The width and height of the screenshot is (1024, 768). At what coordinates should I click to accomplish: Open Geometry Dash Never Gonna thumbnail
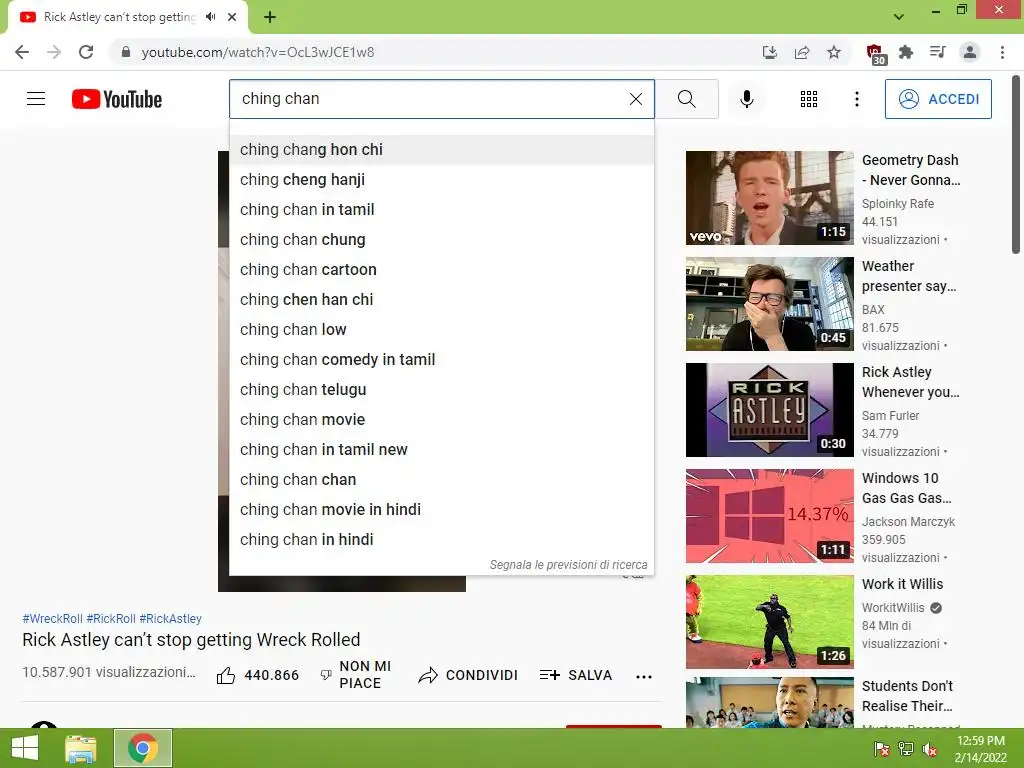769,198
